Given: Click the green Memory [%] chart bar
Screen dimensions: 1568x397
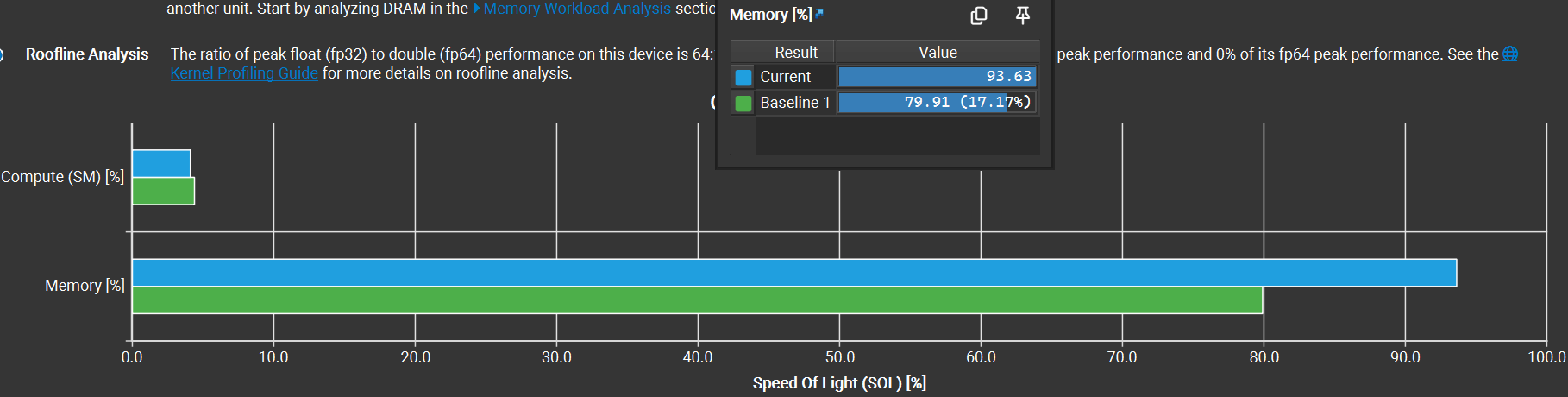Looking at the screenshot, I should [x=697, y=300].
